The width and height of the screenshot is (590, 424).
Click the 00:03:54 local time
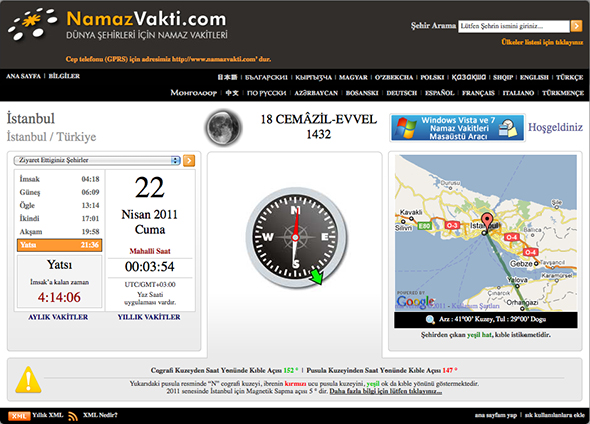tap(150, 267)
